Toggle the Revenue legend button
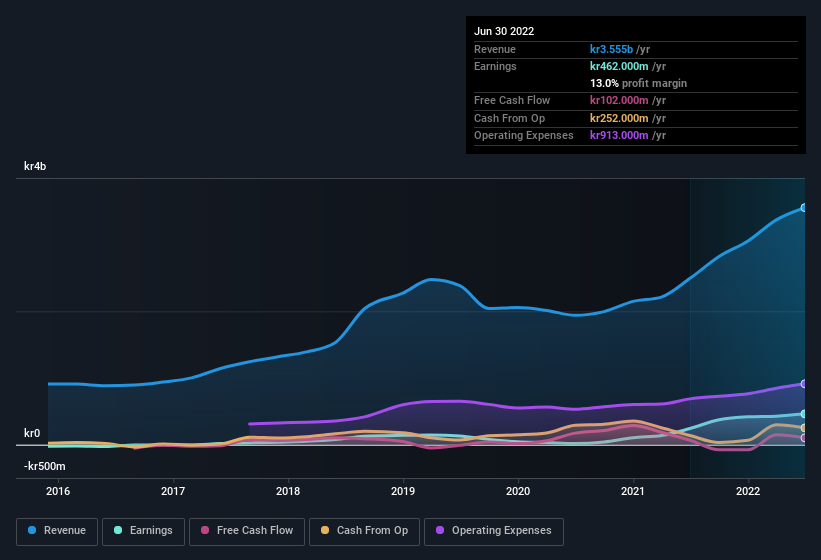The image size is (821, 560). pyautogui.click(x=57, y=531)
